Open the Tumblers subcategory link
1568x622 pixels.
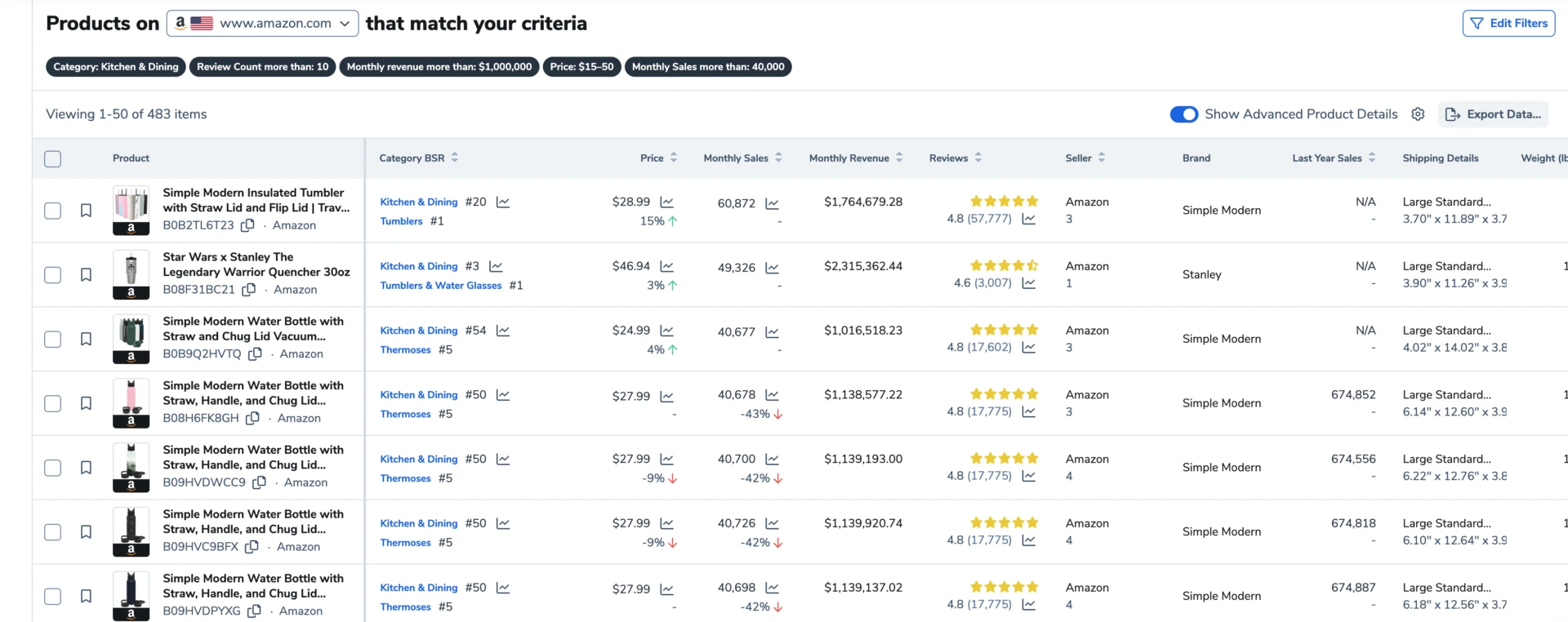tap(401, 221)
